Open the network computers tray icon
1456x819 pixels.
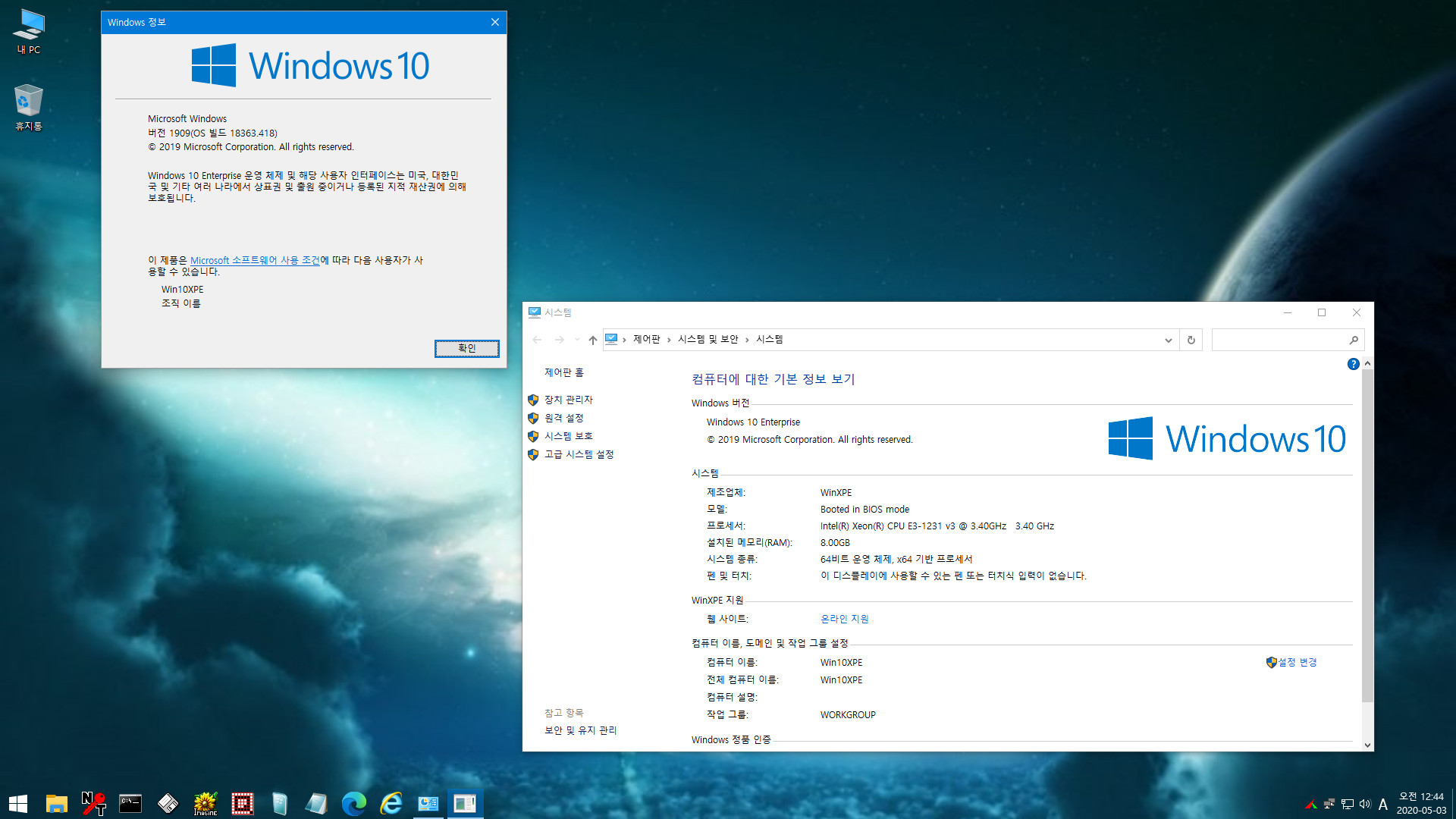click(x=1329, y=804)
